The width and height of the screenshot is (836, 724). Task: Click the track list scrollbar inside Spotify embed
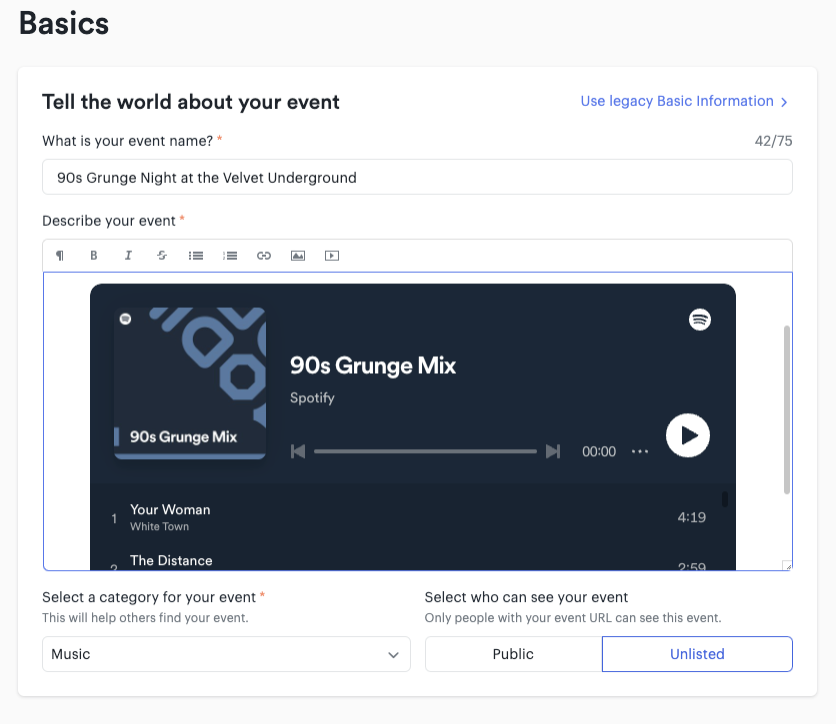click(725, 499)
